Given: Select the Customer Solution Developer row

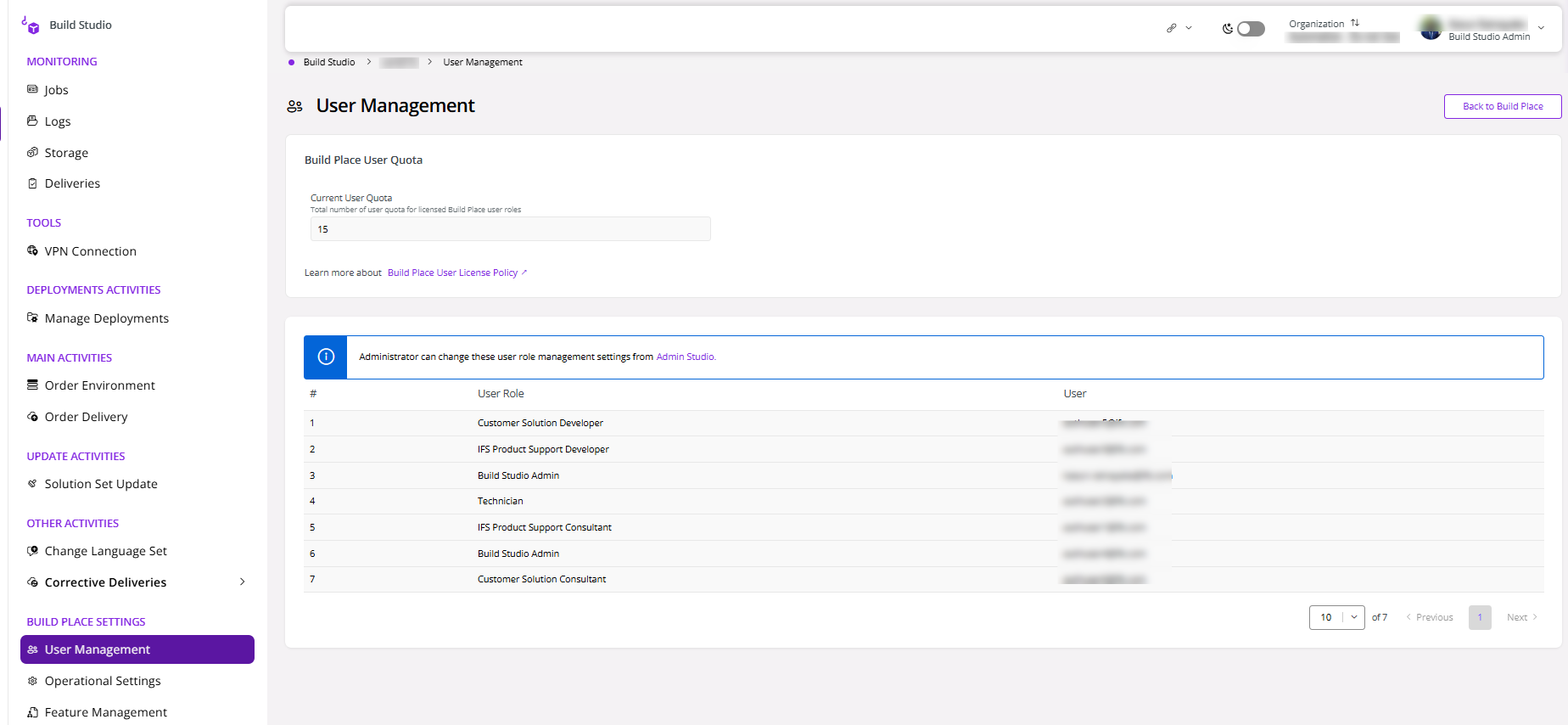Looking at the screenshot, I should 923,423.
